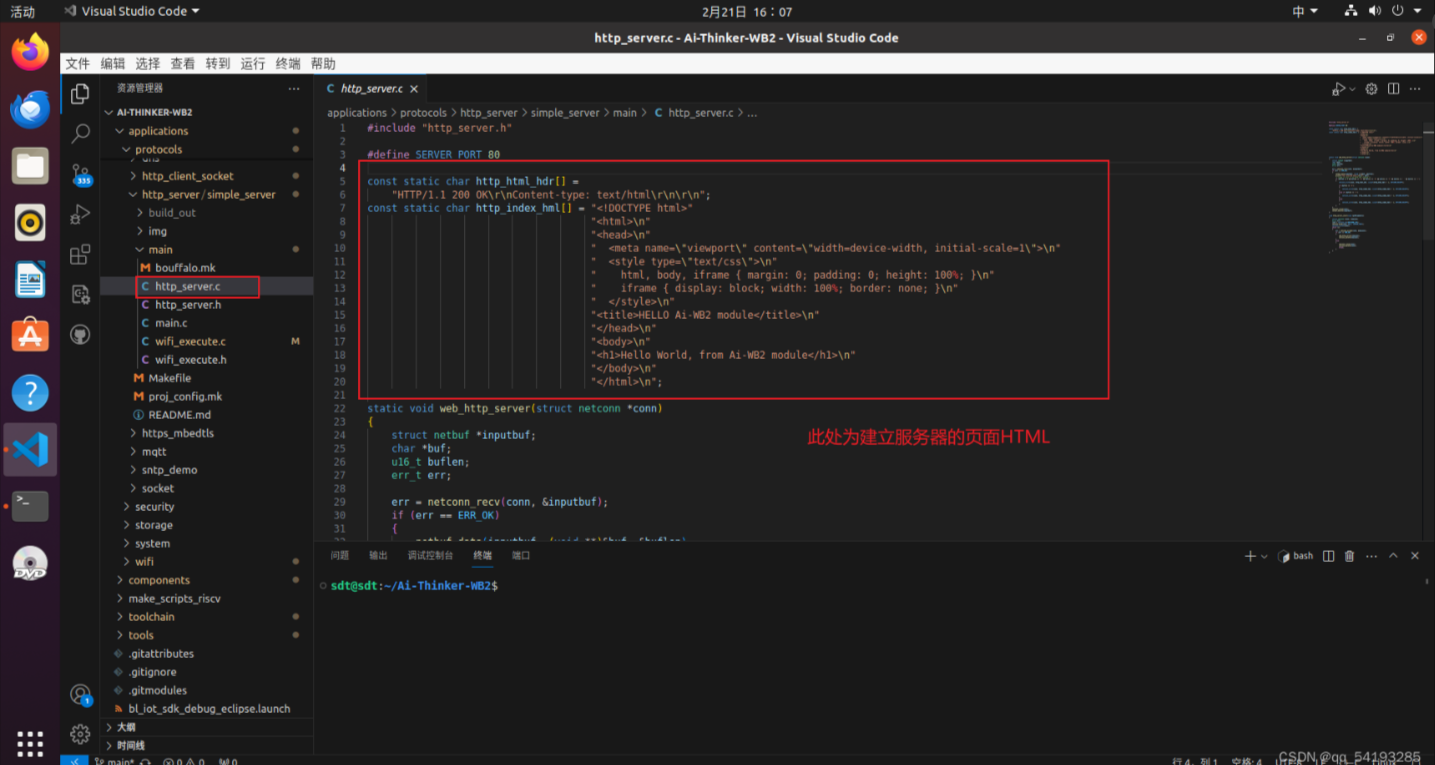
Task: Open the gear settings icon in editor toolbar
Action: (1372, 89)
